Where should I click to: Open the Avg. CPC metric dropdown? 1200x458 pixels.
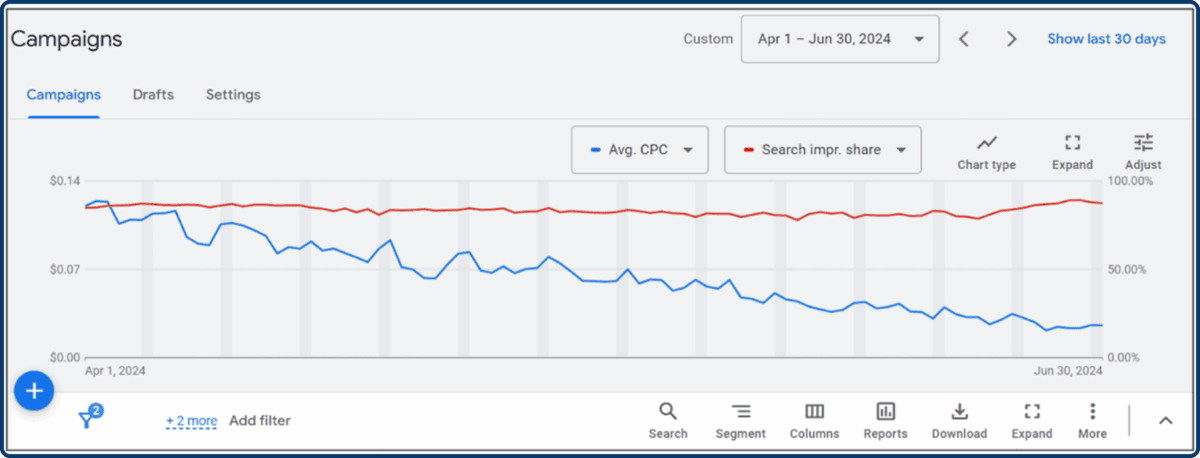coord(640,150)
